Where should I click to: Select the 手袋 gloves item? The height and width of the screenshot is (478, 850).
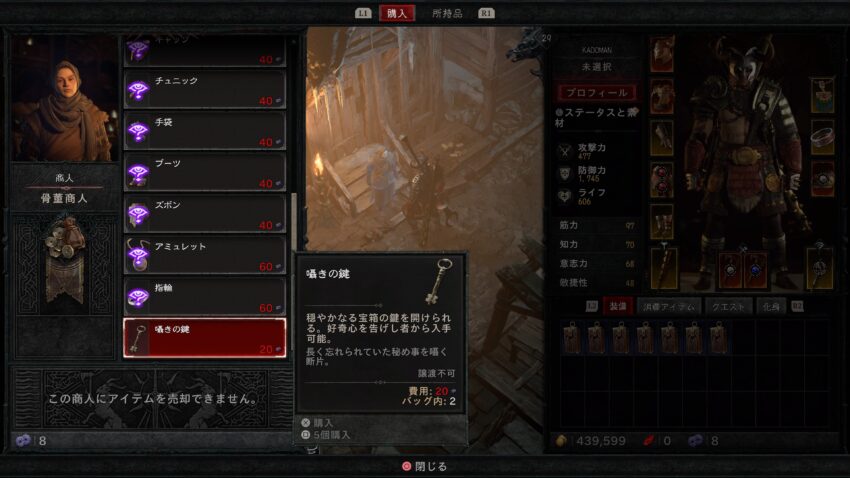pos(205,131)
